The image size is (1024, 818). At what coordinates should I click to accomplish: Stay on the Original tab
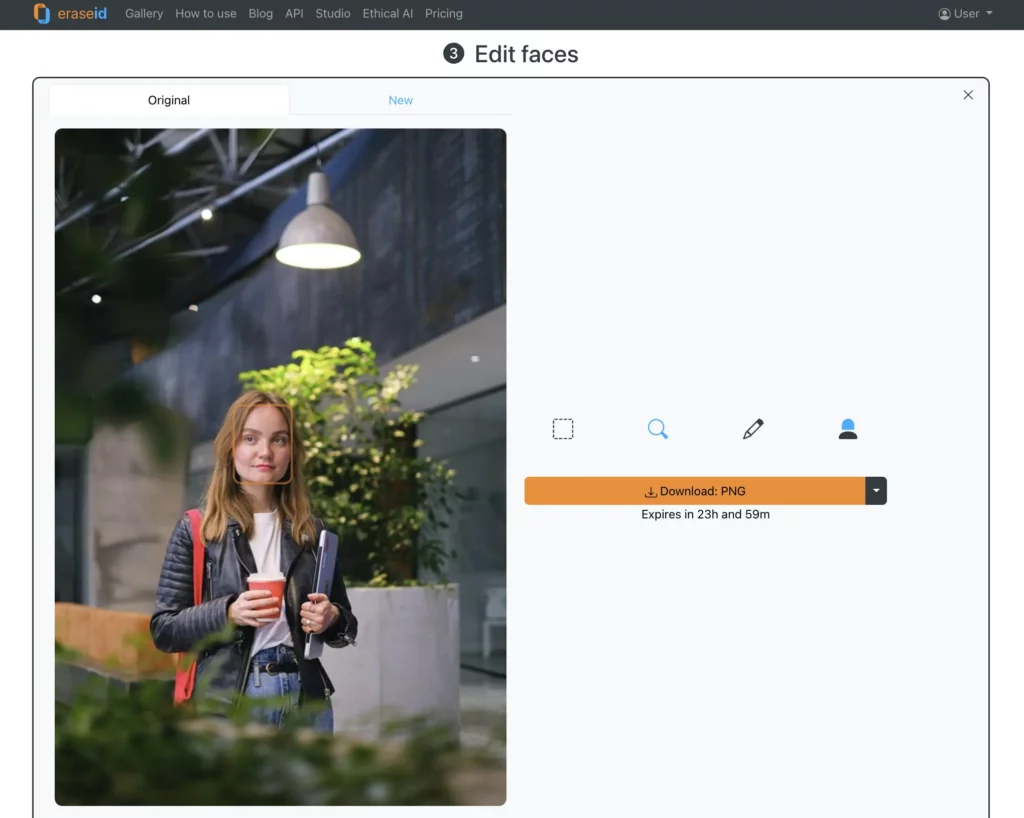(168, 100)
